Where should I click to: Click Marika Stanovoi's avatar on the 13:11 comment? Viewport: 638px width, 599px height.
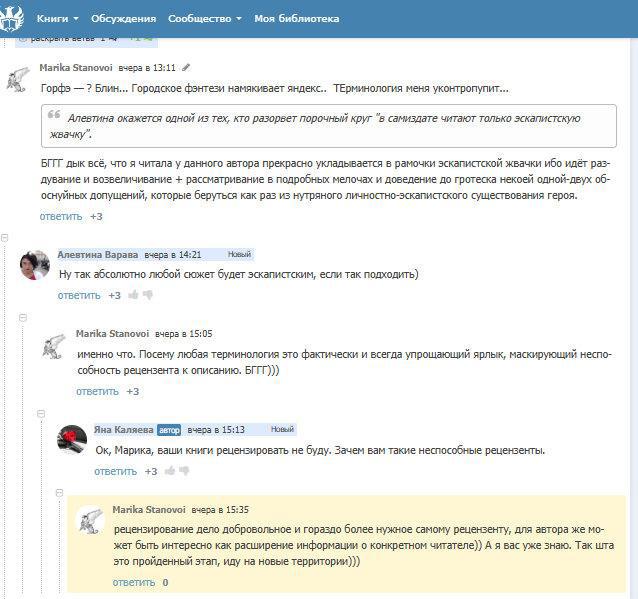click(x=18, y=80)
